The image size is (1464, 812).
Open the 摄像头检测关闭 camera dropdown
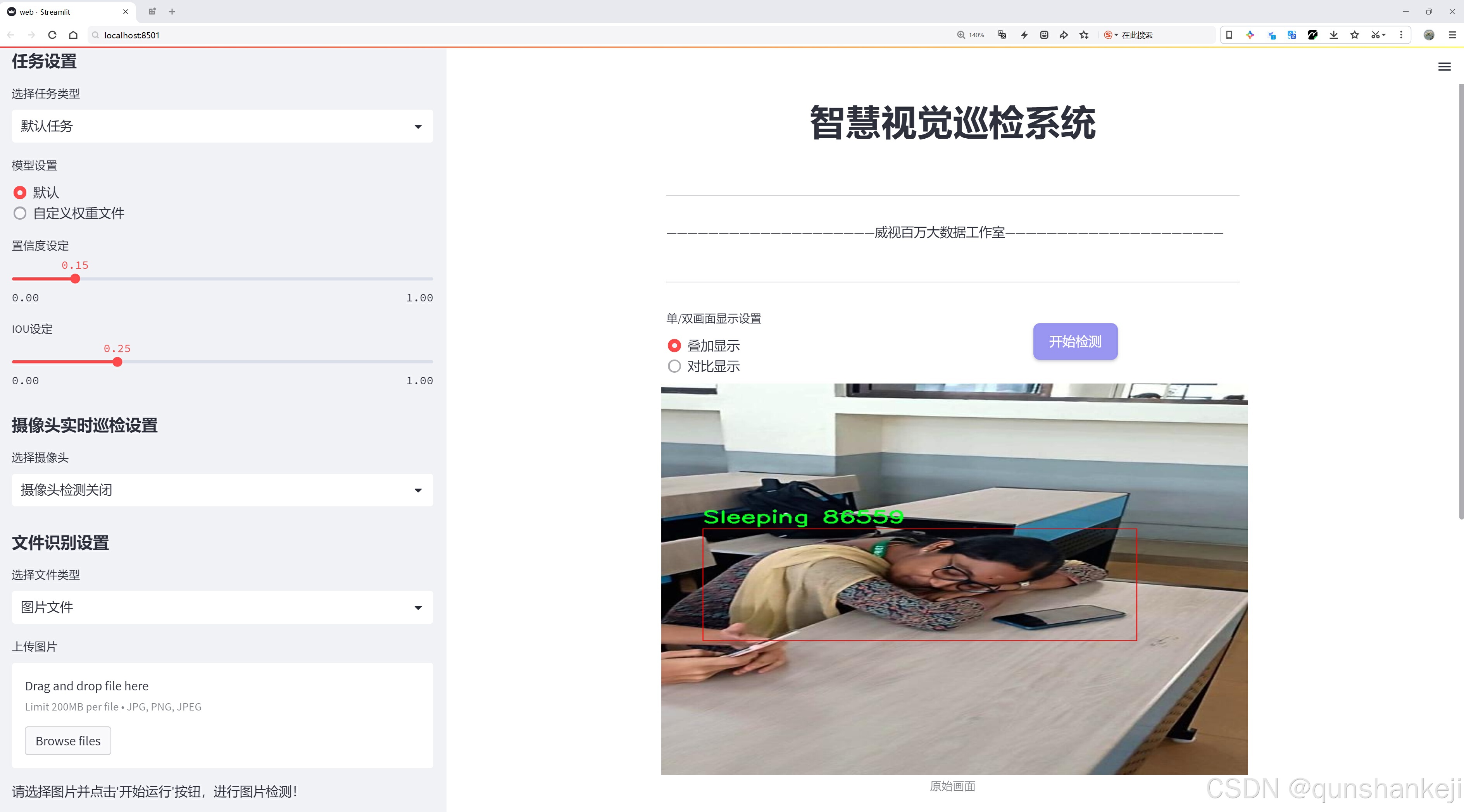(222, 490)
